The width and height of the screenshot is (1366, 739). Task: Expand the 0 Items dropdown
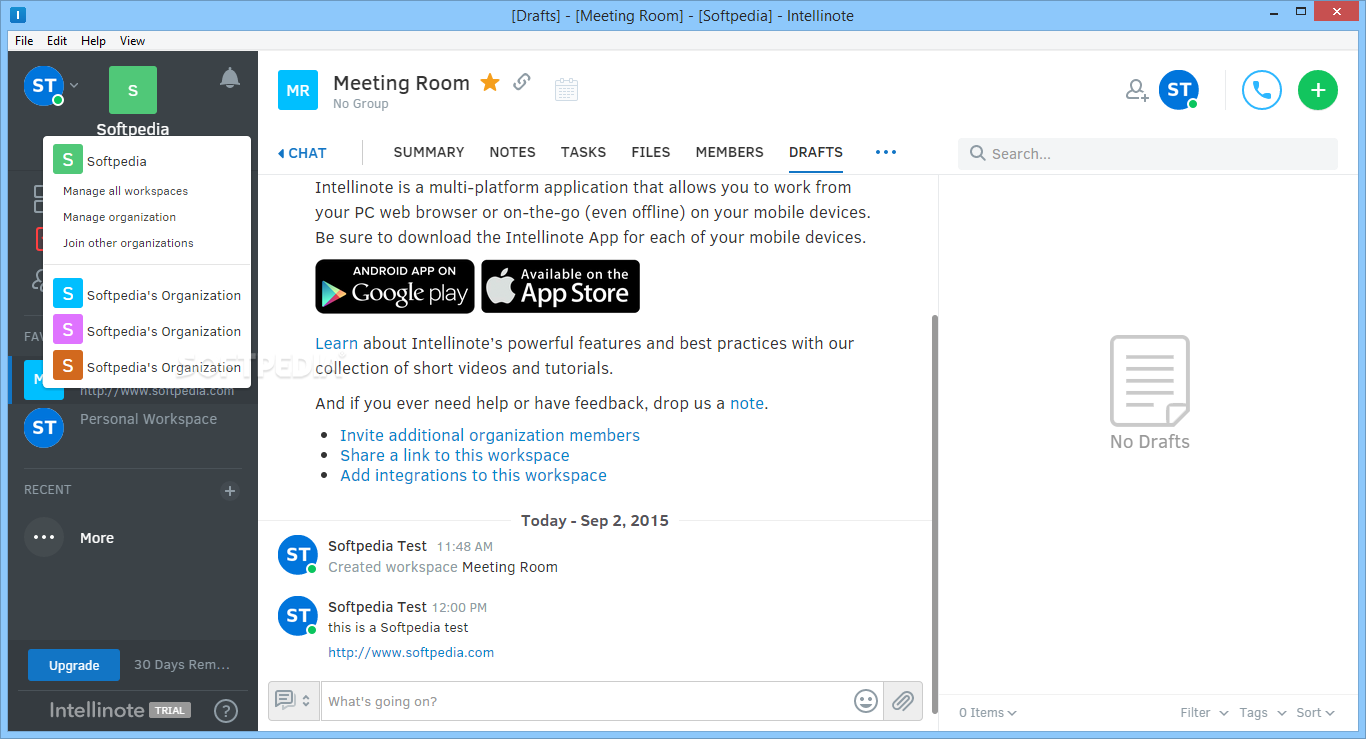click(x=987, y=713)
